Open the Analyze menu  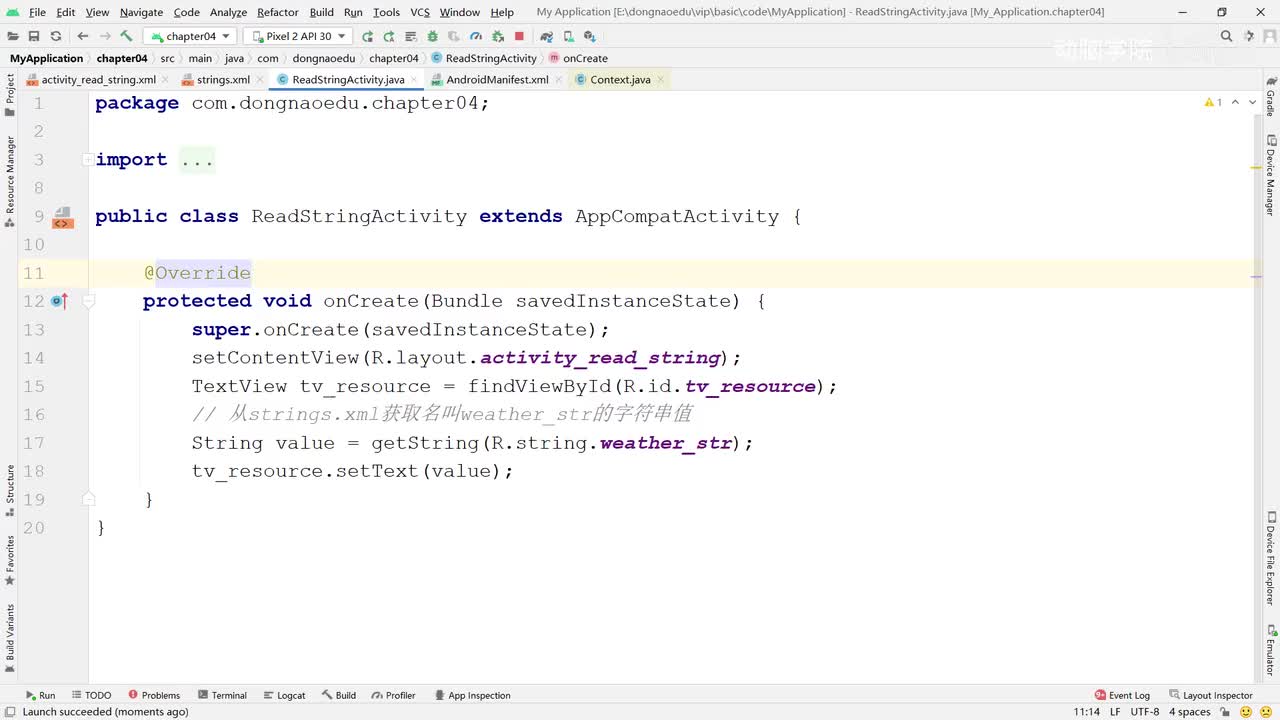click(x=228, y=12)
